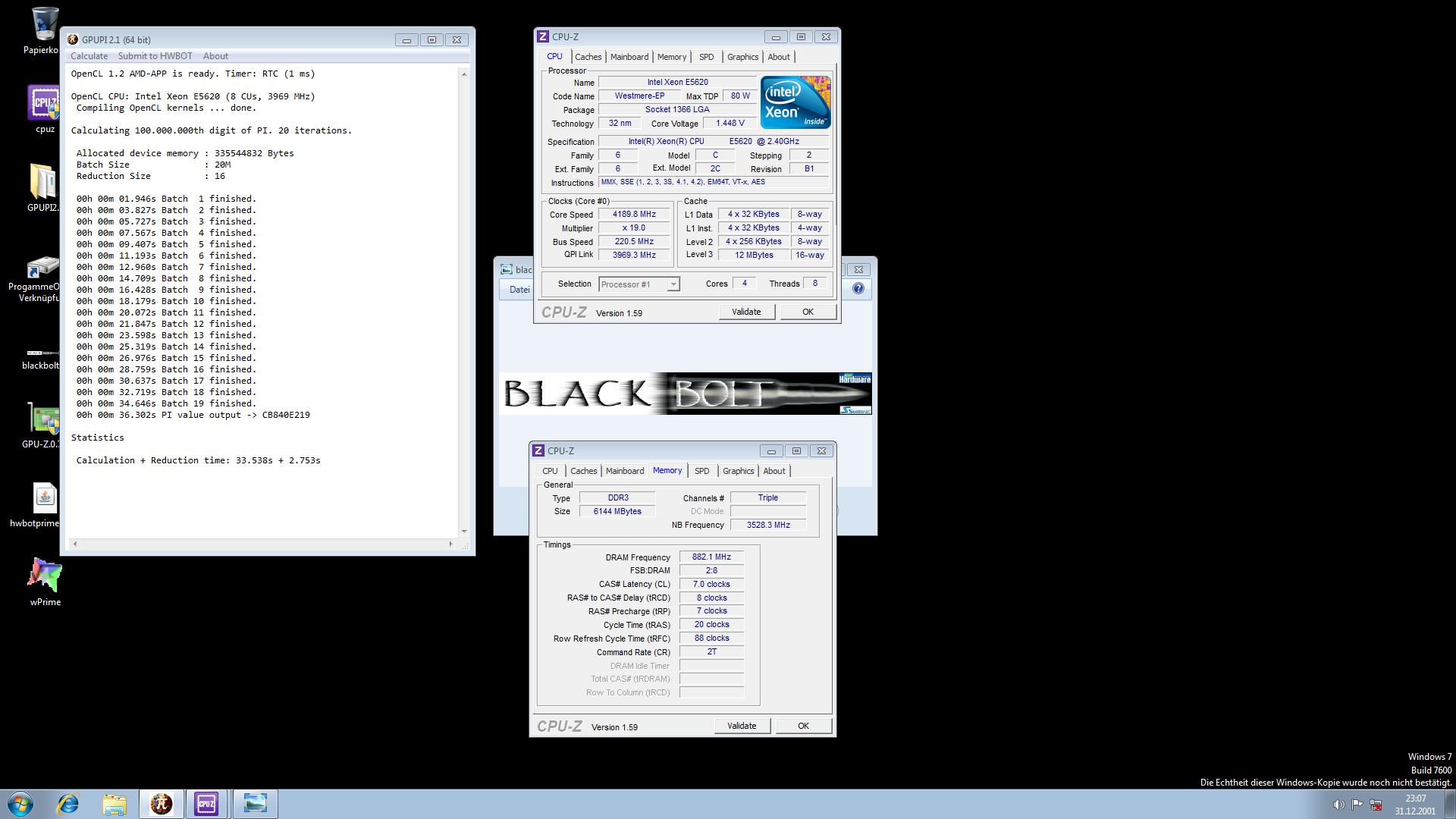This screenshot has height=819, width=1456.
Task: Select CPU tab in the upper CPU-Z window
Action: pos(554,56)
